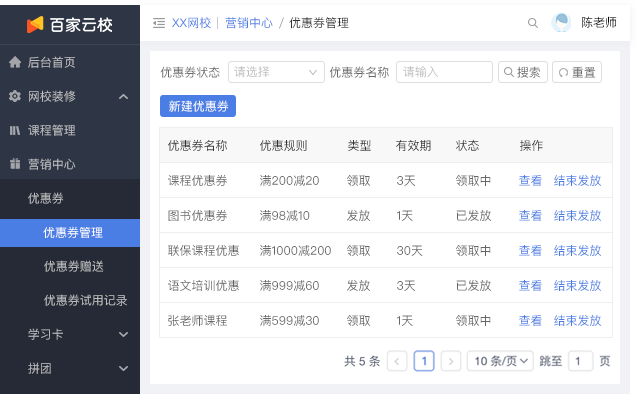View 图书优惠券 via 查看 link
Image resolution: width=638 pixels, height=394 pixels.
(x=531, y=215)
